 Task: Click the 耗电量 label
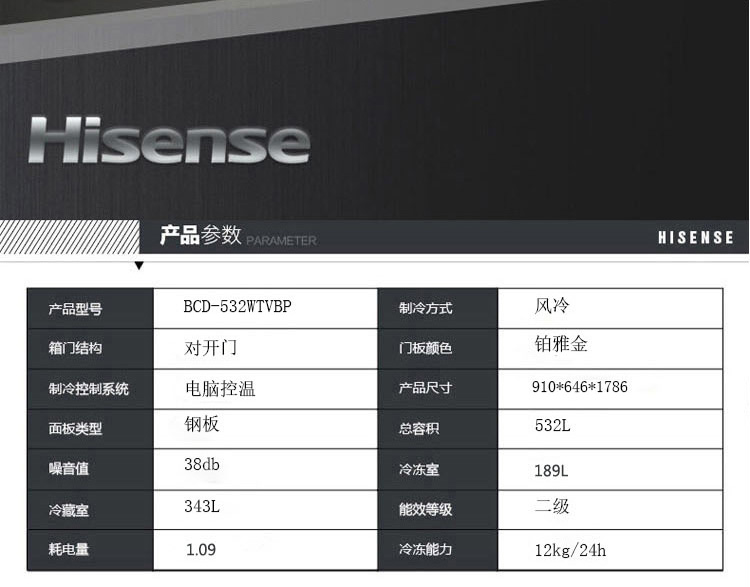[68, 549]
